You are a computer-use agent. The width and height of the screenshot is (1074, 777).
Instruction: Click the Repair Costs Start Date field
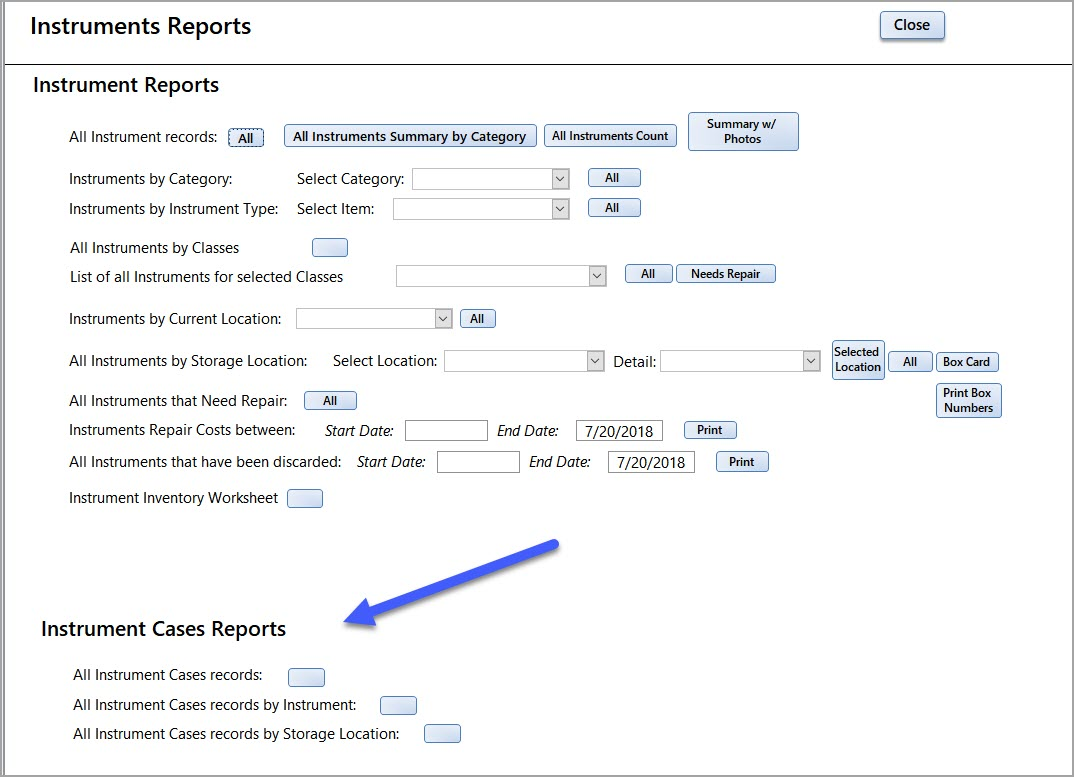446,431
